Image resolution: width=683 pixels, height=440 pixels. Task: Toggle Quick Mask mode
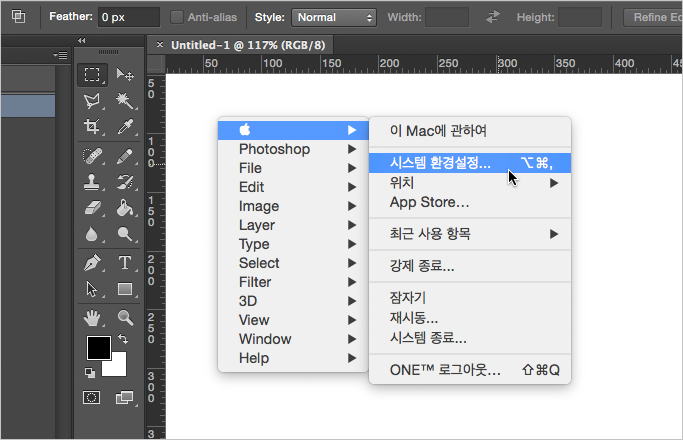coord(91,397)
